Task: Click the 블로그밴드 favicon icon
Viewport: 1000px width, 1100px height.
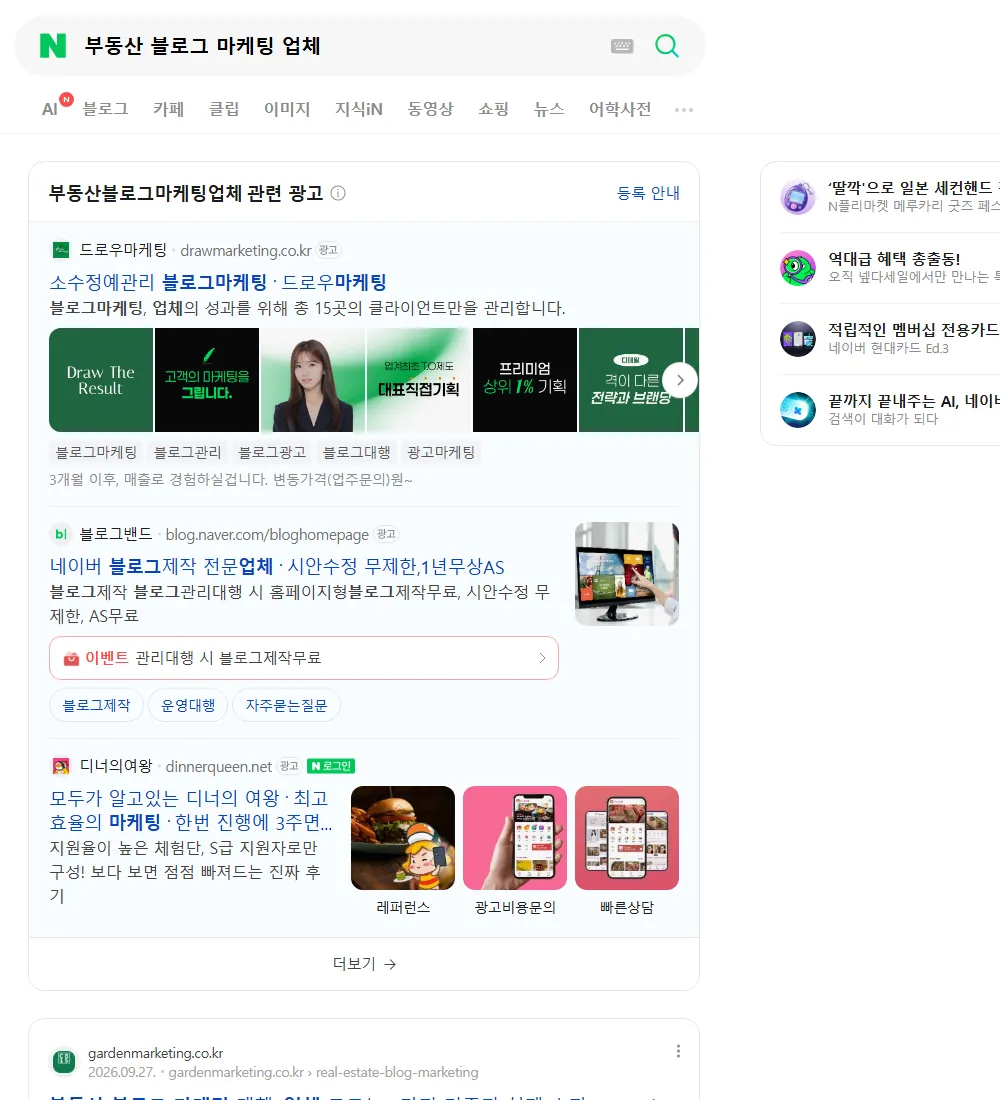Action: pyautogui.click(x=61, y=534)
